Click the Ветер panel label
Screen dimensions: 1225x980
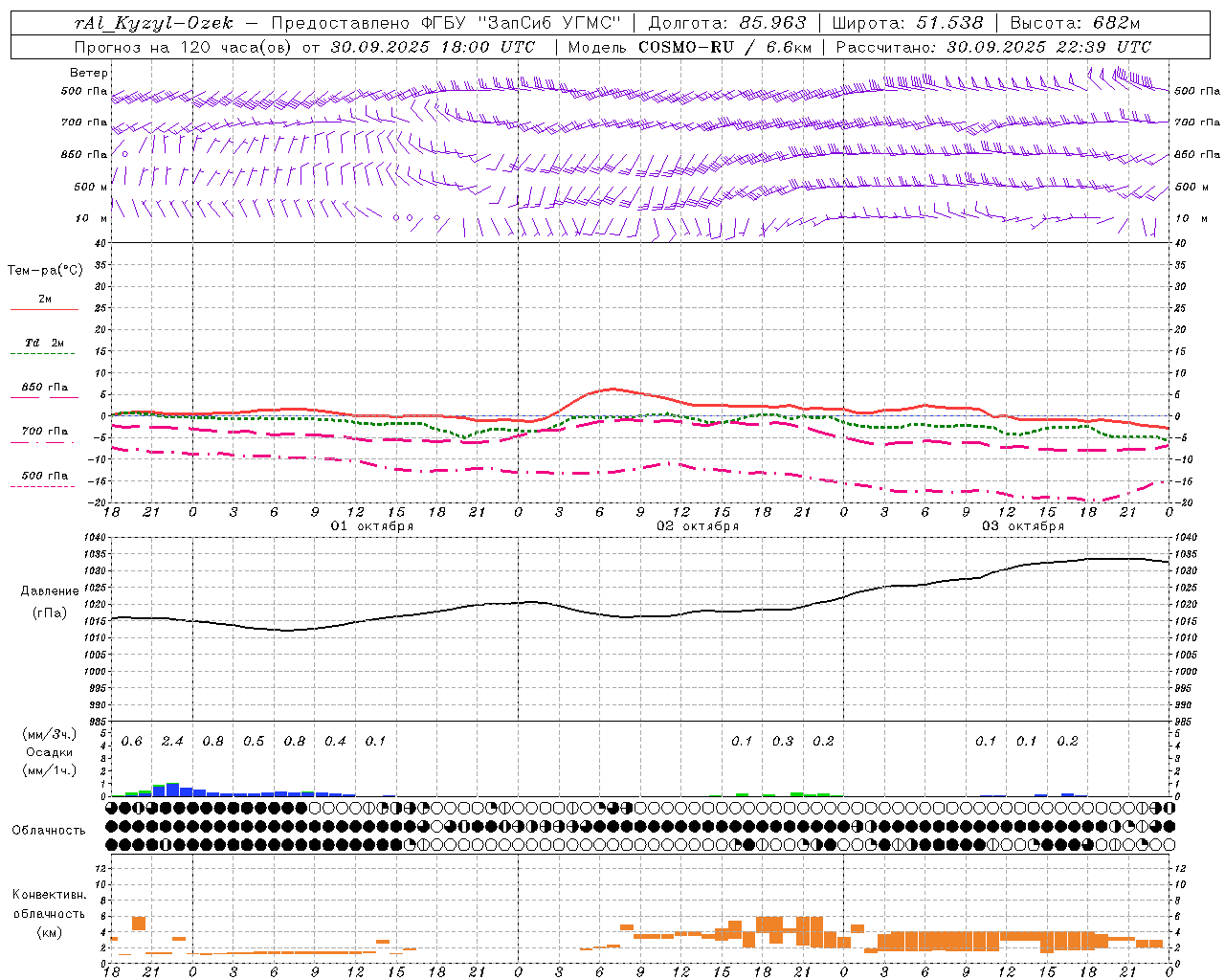point(89,73)
